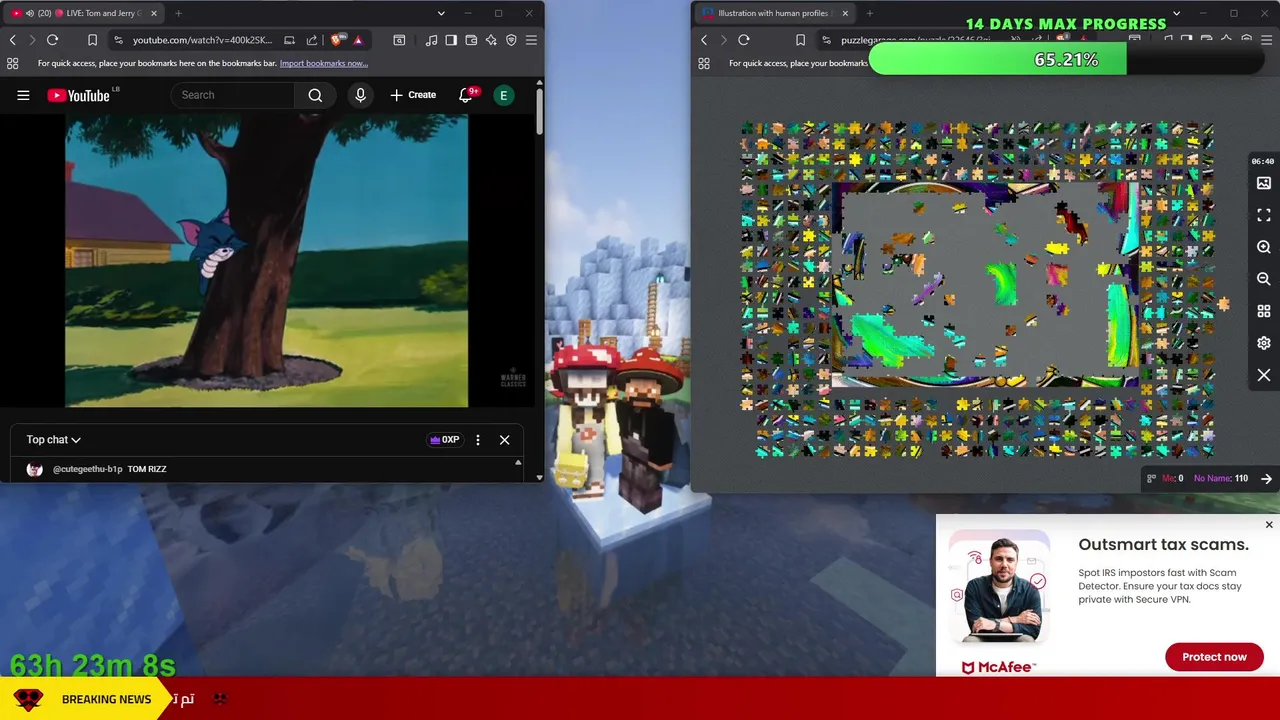Click the McAfee logo in the ad
The width and height of the screenshot is (1280, 720).
[x=998, y=667]
